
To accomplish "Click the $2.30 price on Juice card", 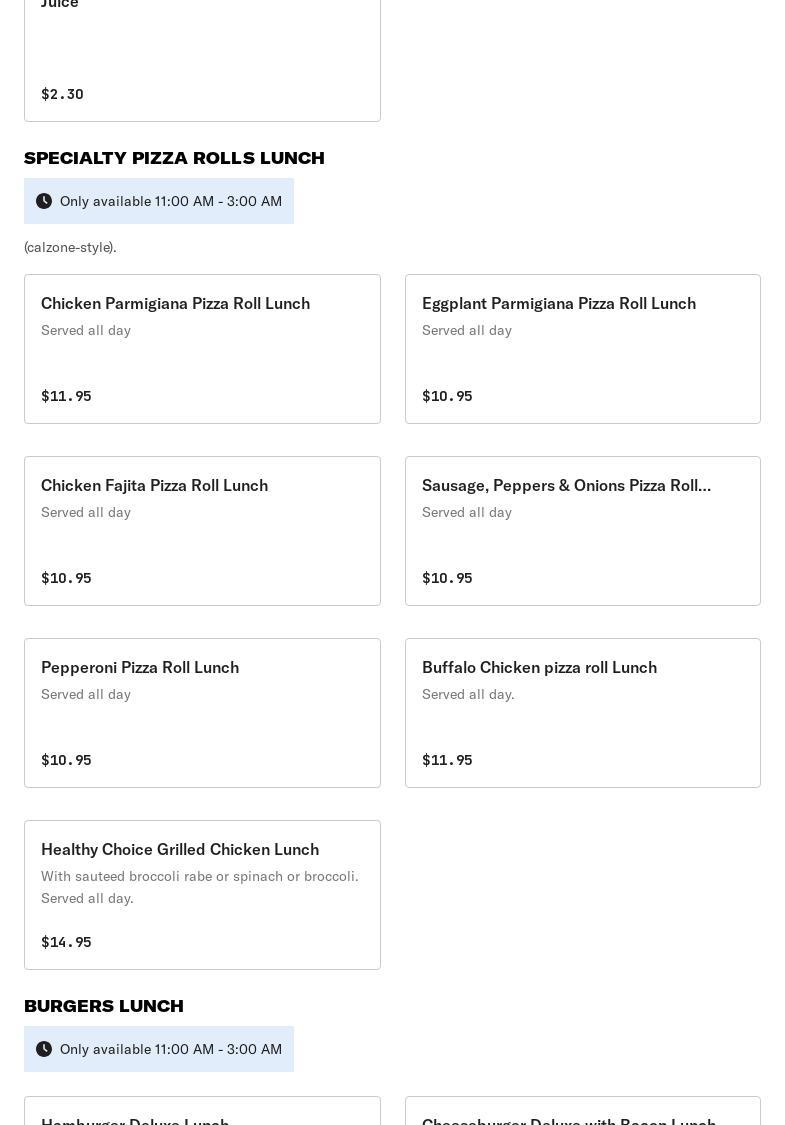I will (62, 94).
